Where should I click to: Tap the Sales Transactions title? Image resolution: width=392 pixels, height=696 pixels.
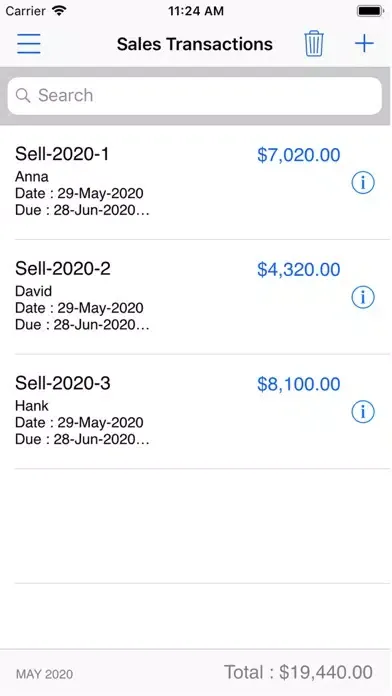195,44
